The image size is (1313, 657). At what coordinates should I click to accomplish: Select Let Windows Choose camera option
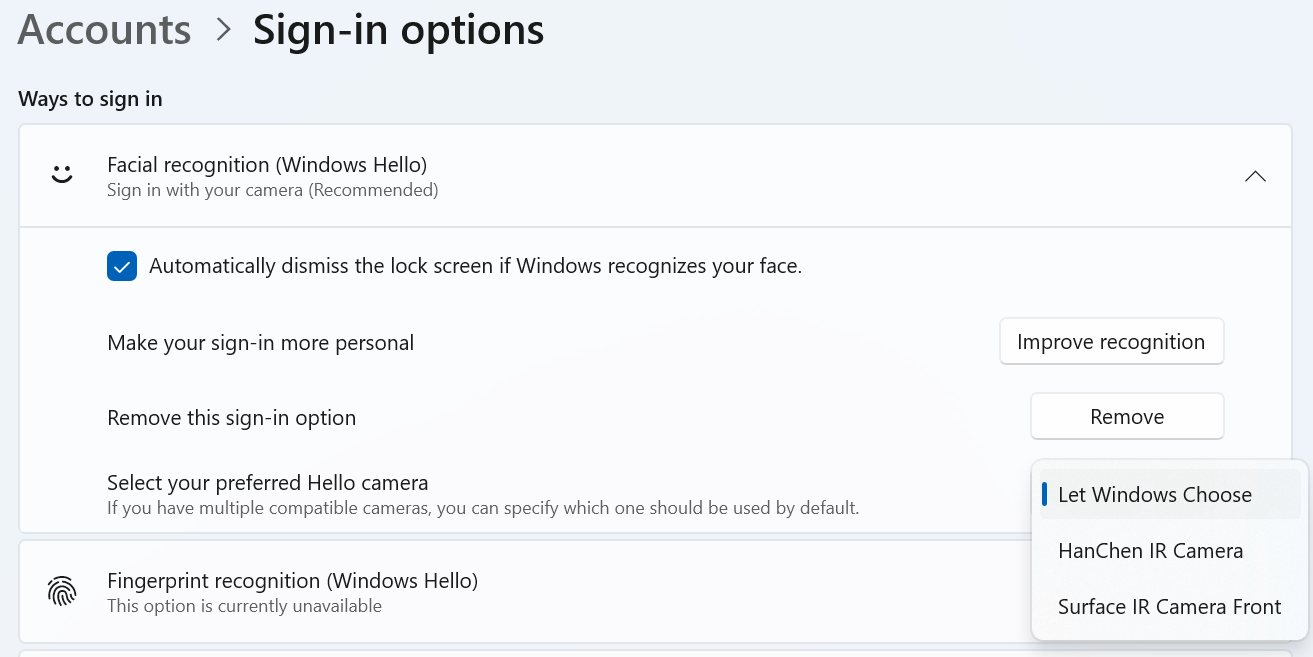[1155, 494]
